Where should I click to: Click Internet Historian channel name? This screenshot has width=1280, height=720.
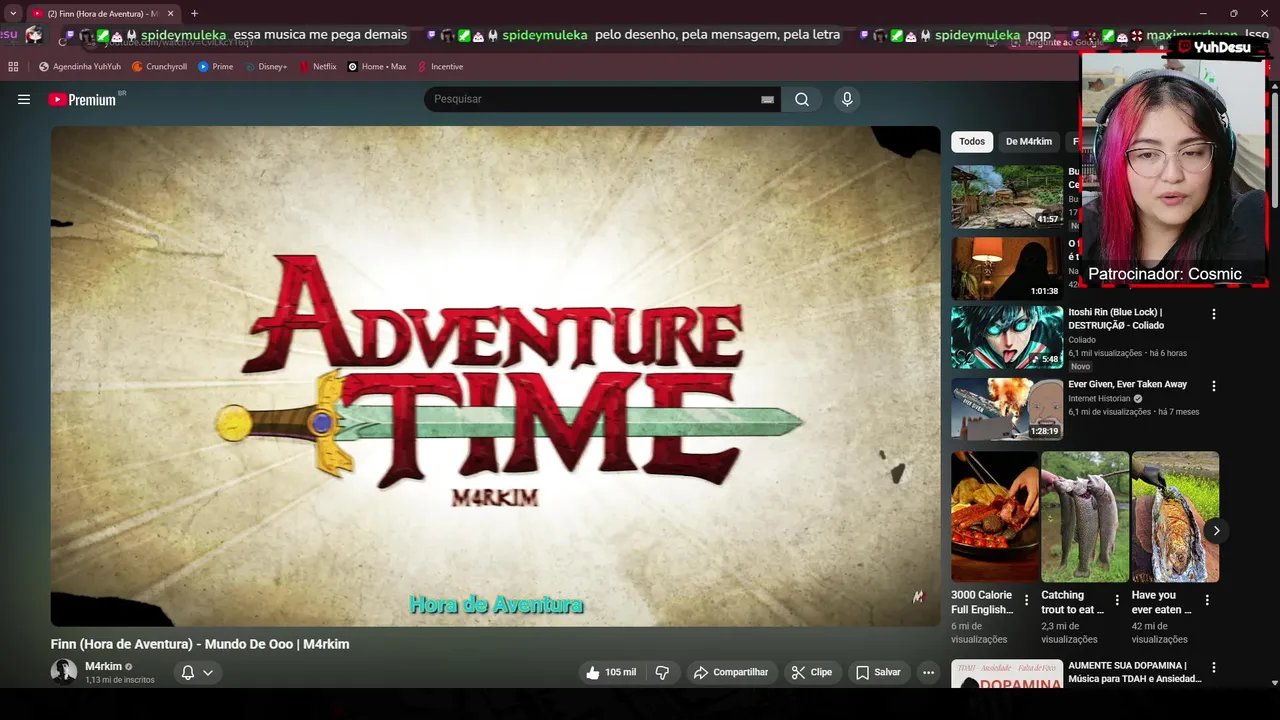point(1099,398)
